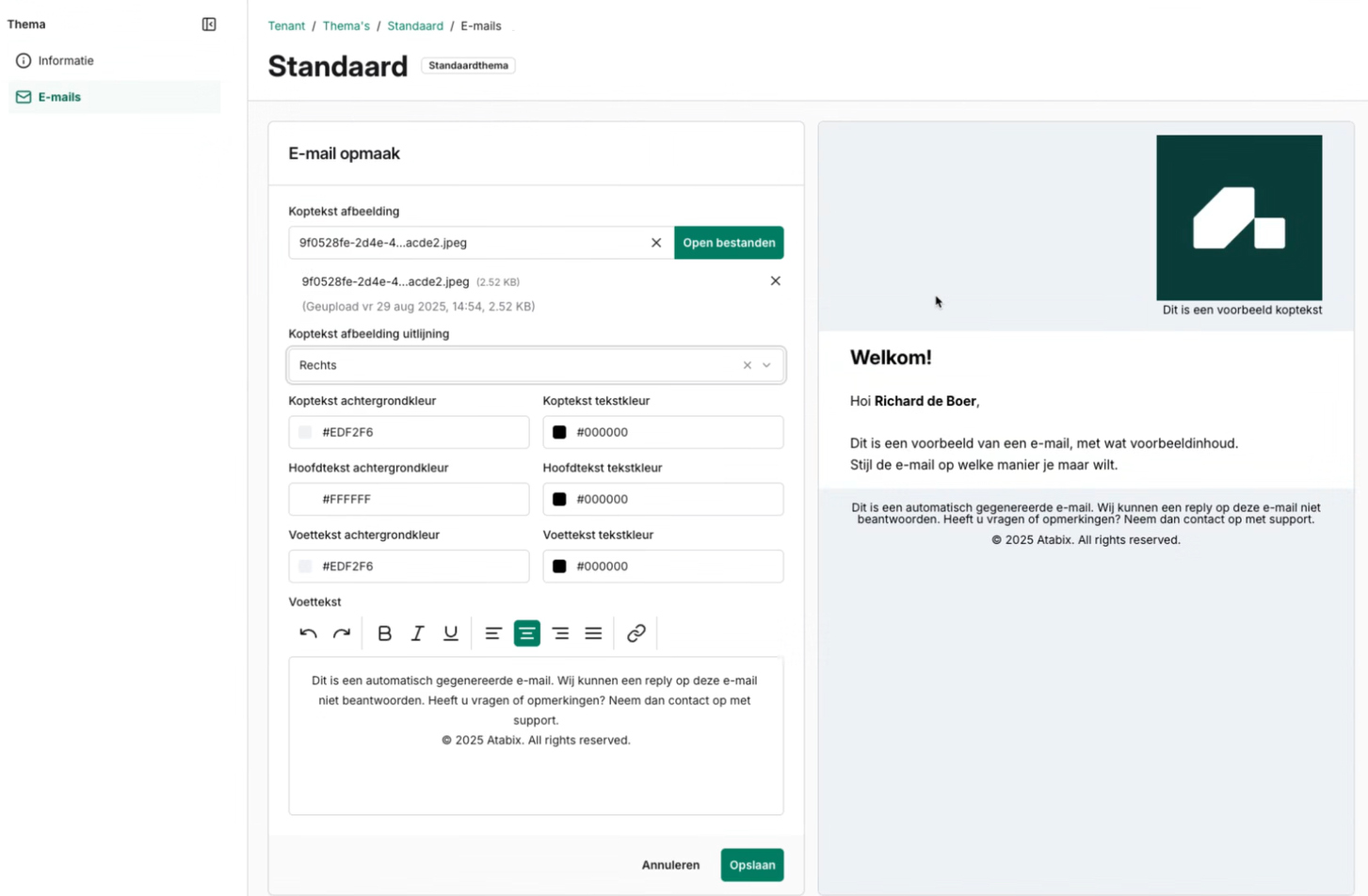Open the Informatie sidebar item

(66, 60)
